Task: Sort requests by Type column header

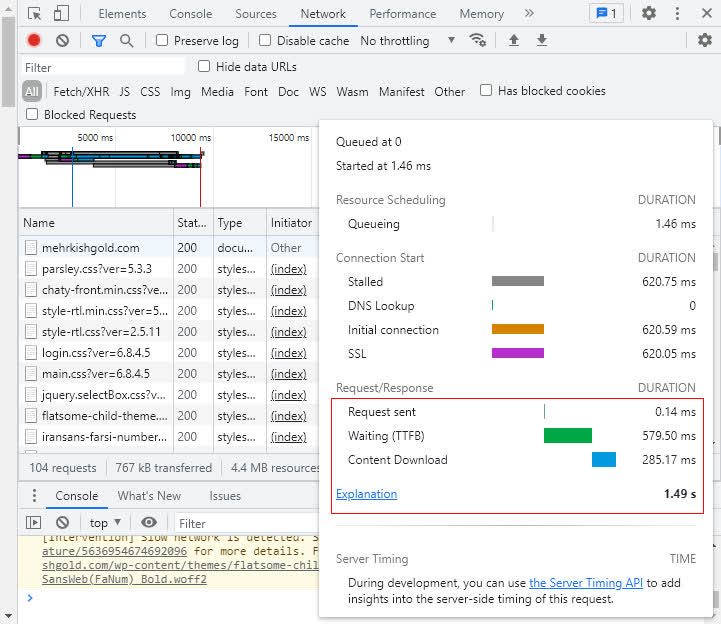Action: [240, 223]
